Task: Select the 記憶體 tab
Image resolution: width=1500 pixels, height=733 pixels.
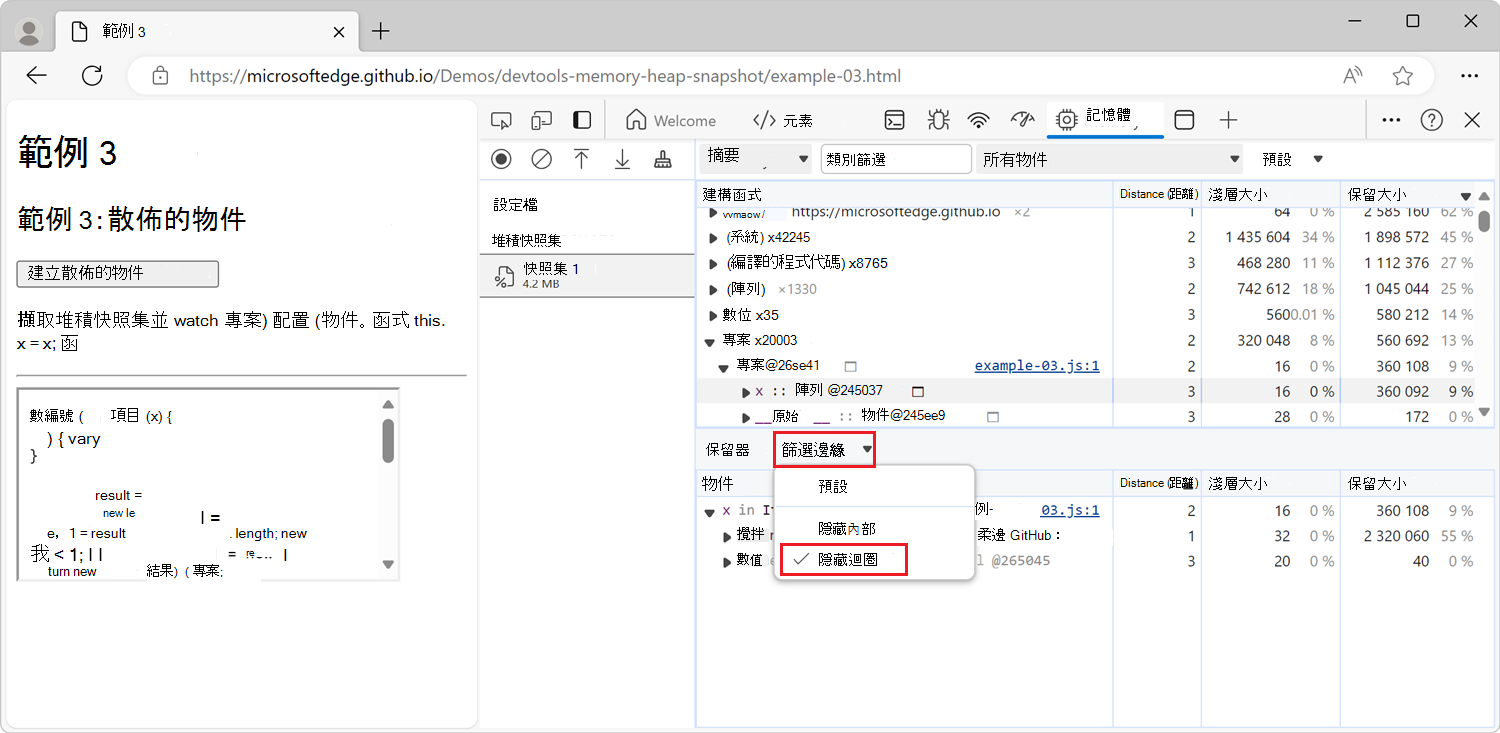Action: pyautogui.click(x=1105, y=120)
